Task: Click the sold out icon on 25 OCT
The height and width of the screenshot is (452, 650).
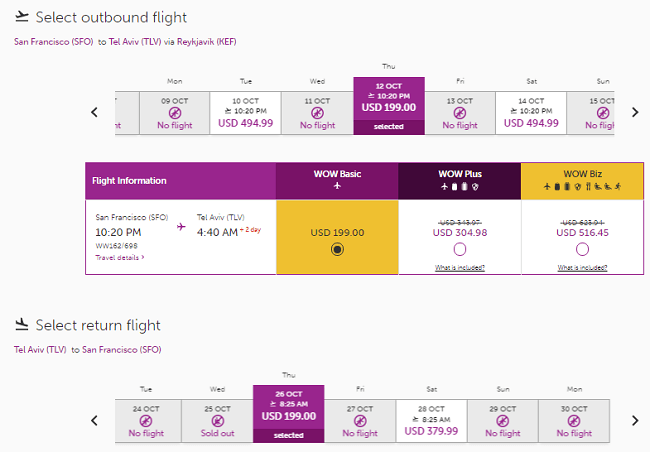Action: click(x=218, y=421)
